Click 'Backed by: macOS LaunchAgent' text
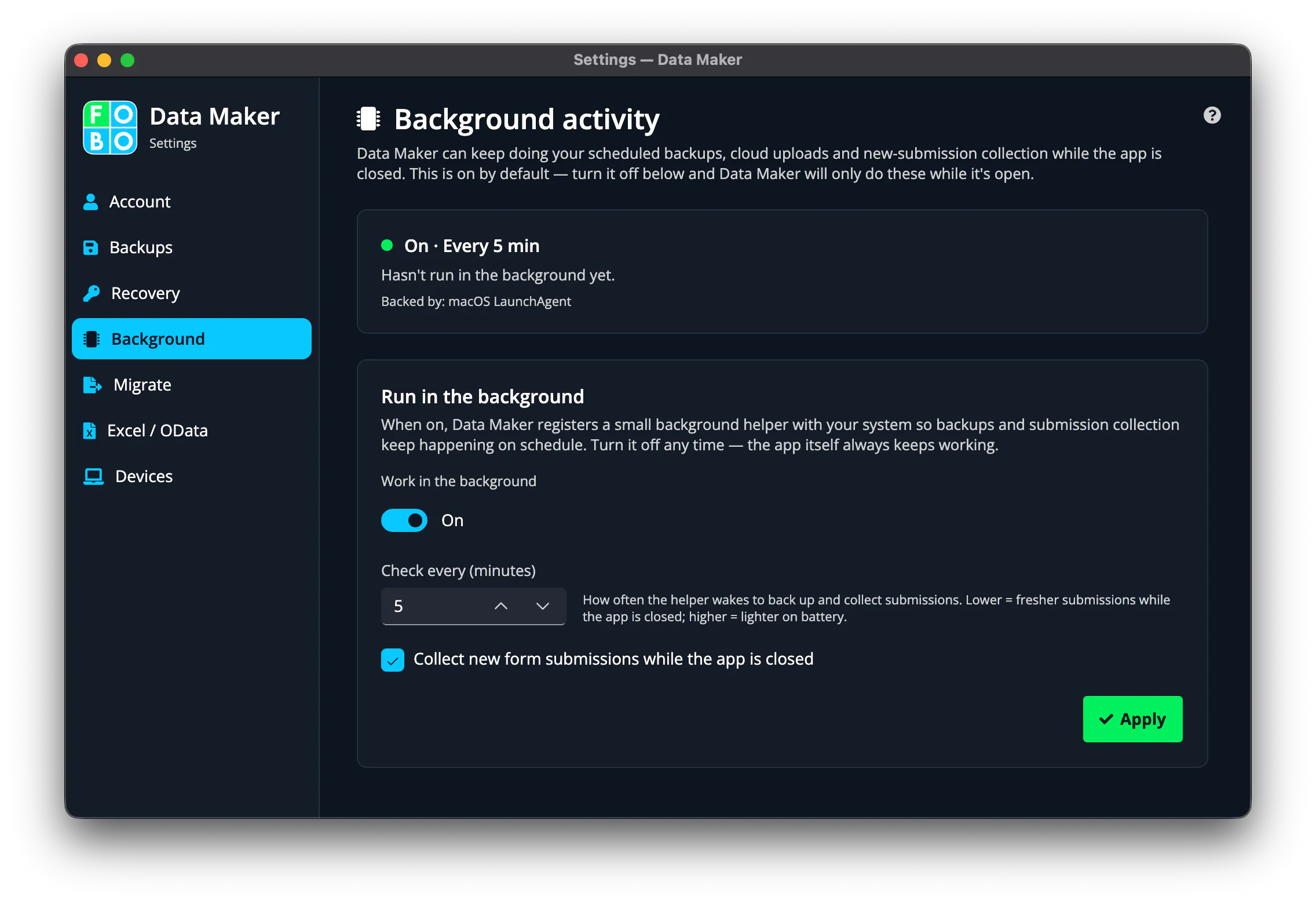1316x904 pixels. pyautogui.click(x=476, y=301)
